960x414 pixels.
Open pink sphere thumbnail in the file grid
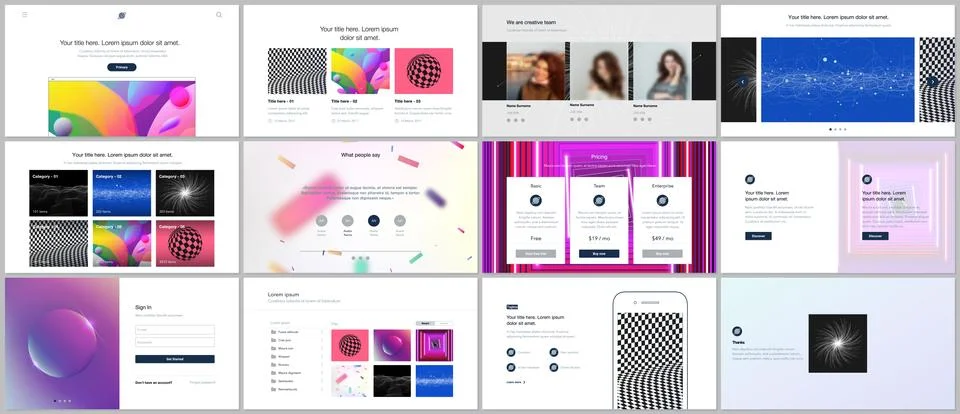pyautogui.click(x=350, y=345)
